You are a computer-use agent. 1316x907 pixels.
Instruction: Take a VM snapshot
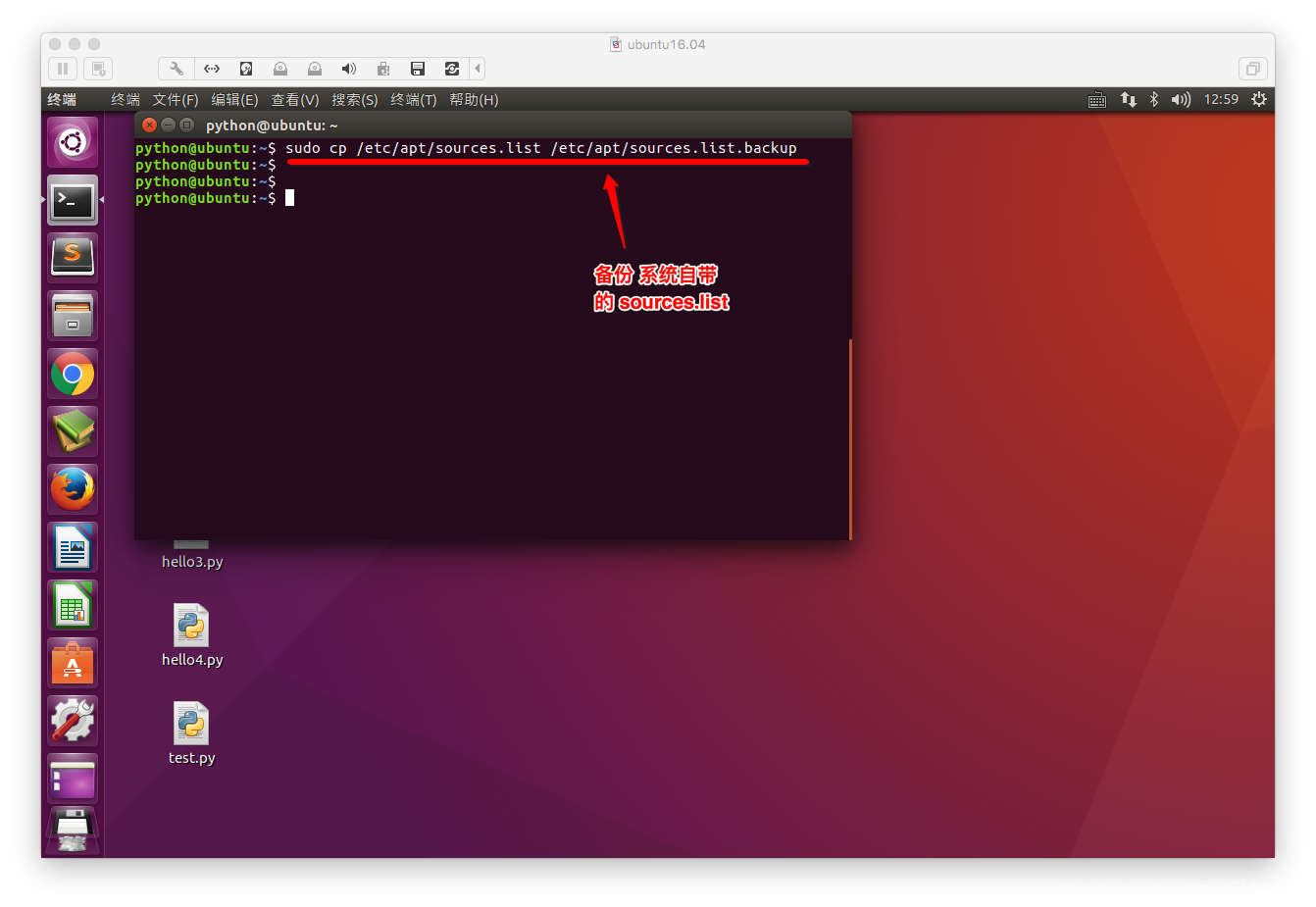pos(98,69)
